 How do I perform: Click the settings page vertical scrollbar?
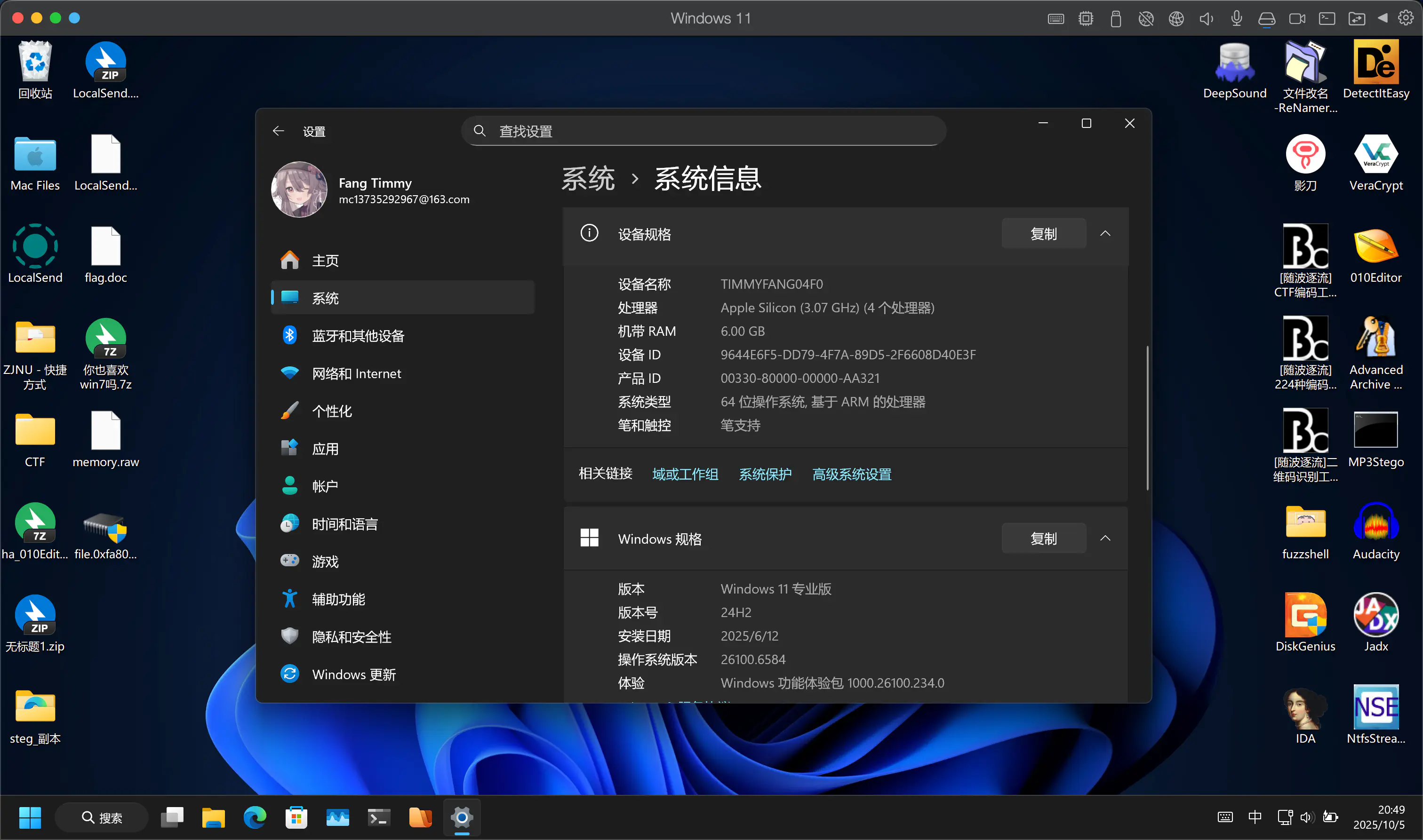1147,418
